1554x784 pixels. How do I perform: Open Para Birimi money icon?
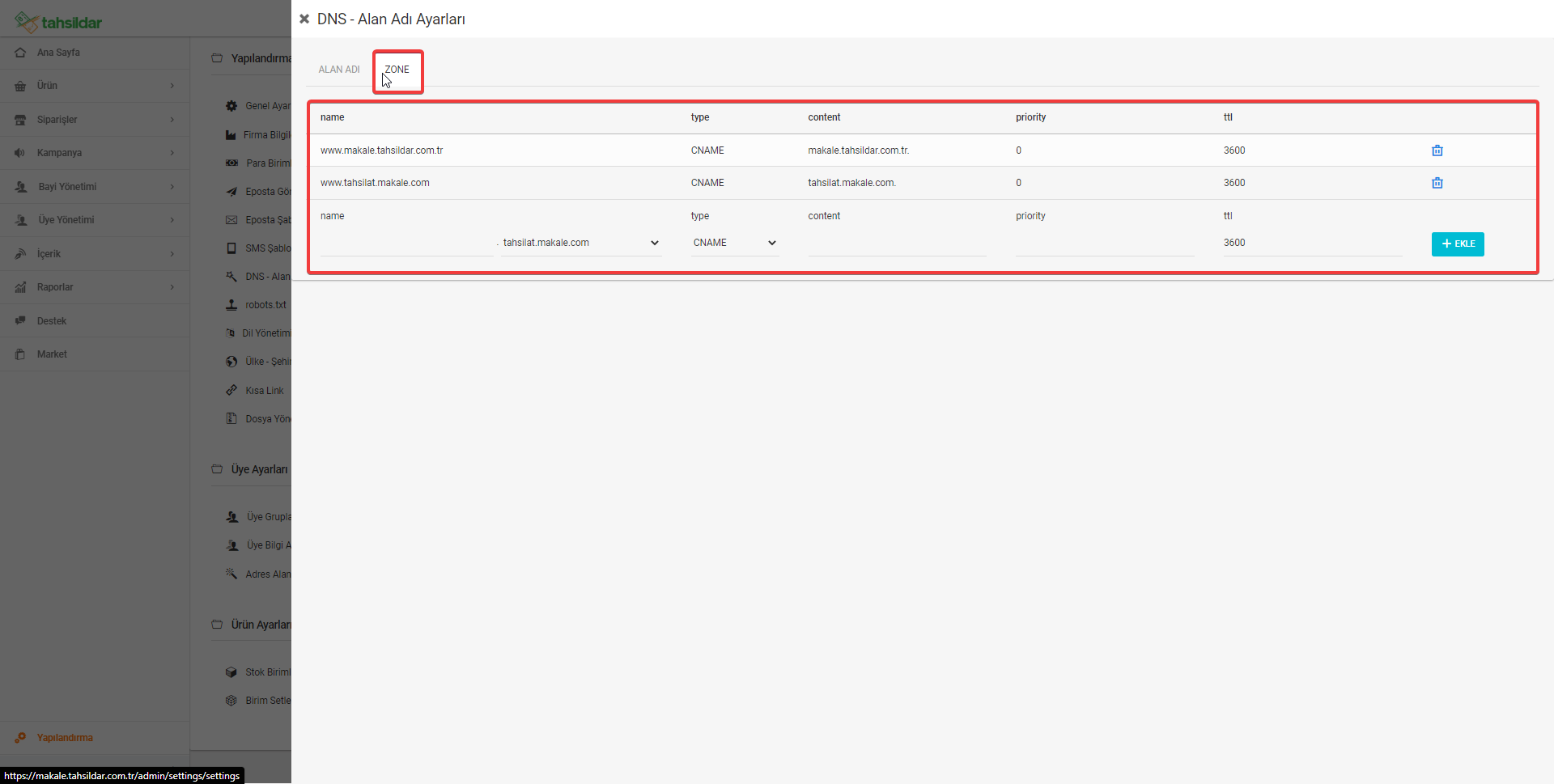[231, 163]
